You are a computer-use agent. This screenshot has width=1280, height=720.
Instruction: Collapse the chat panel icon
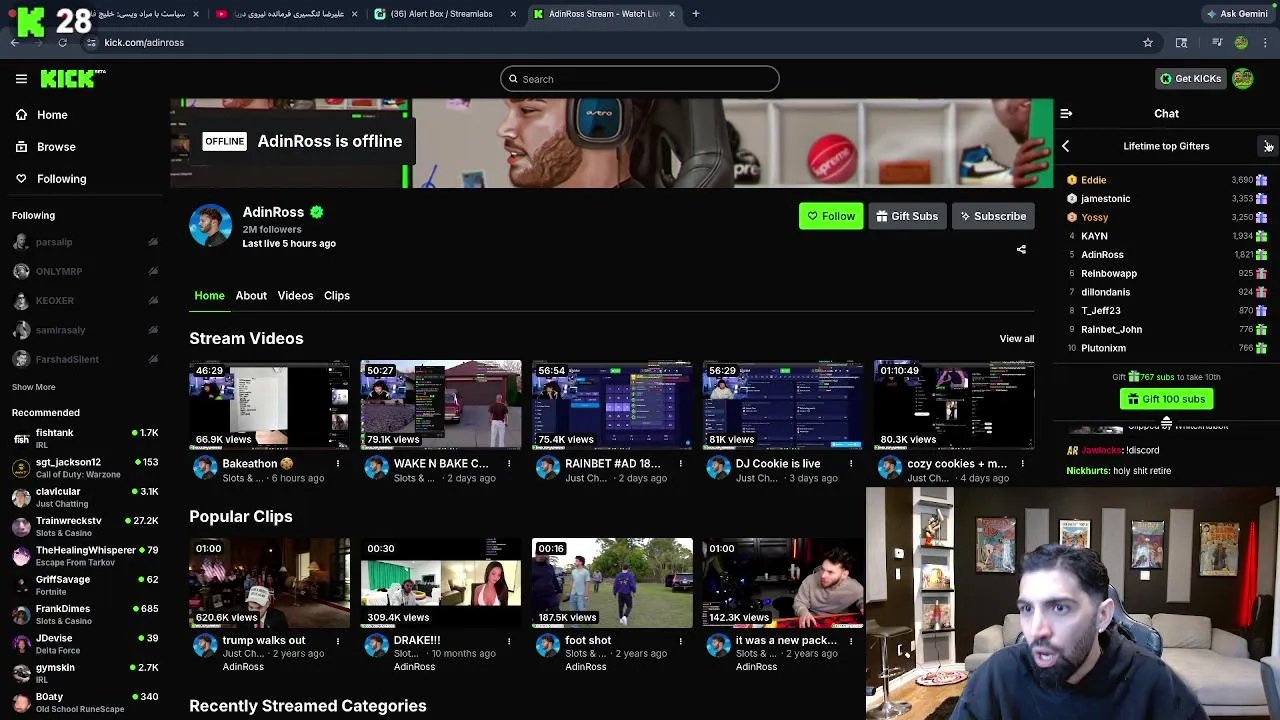click(1066, 114)
